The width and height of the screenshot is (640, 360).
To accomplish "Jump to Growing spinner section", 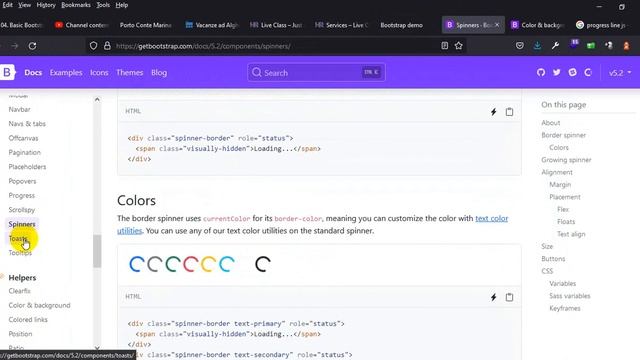I will pos(566,160).
